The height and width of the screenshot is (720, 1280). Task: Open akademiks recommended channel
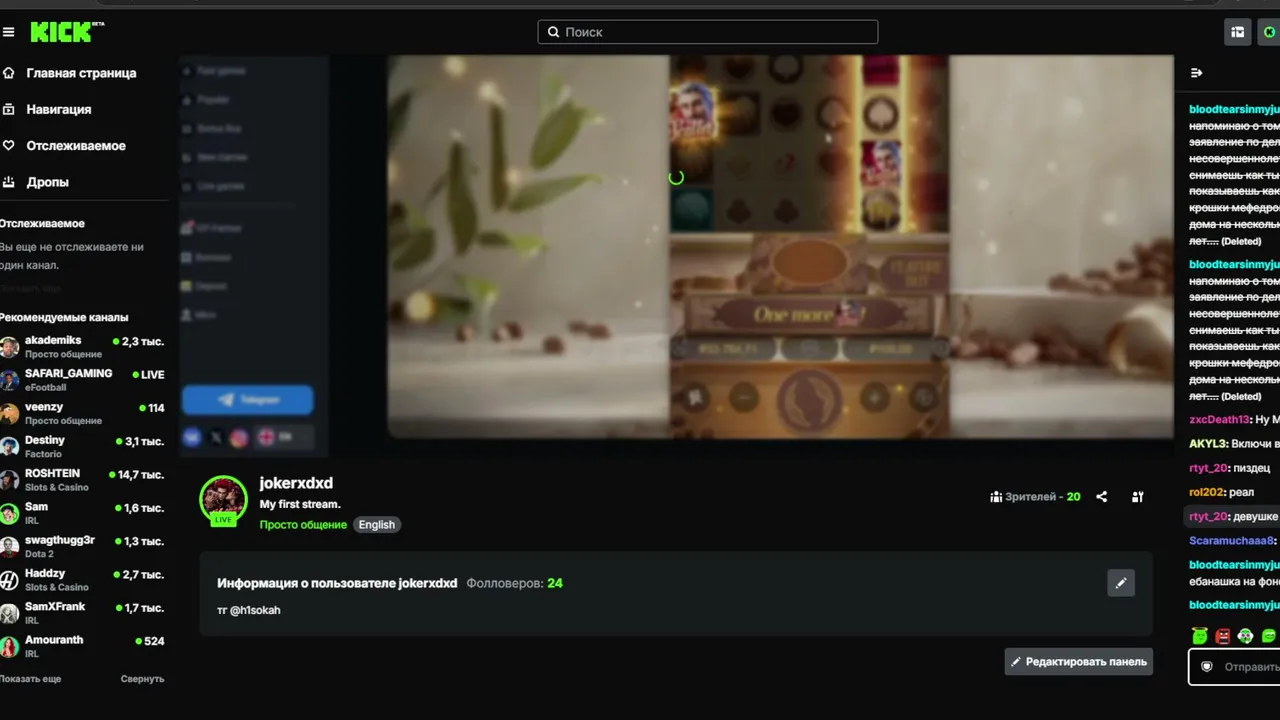[82, 347]
